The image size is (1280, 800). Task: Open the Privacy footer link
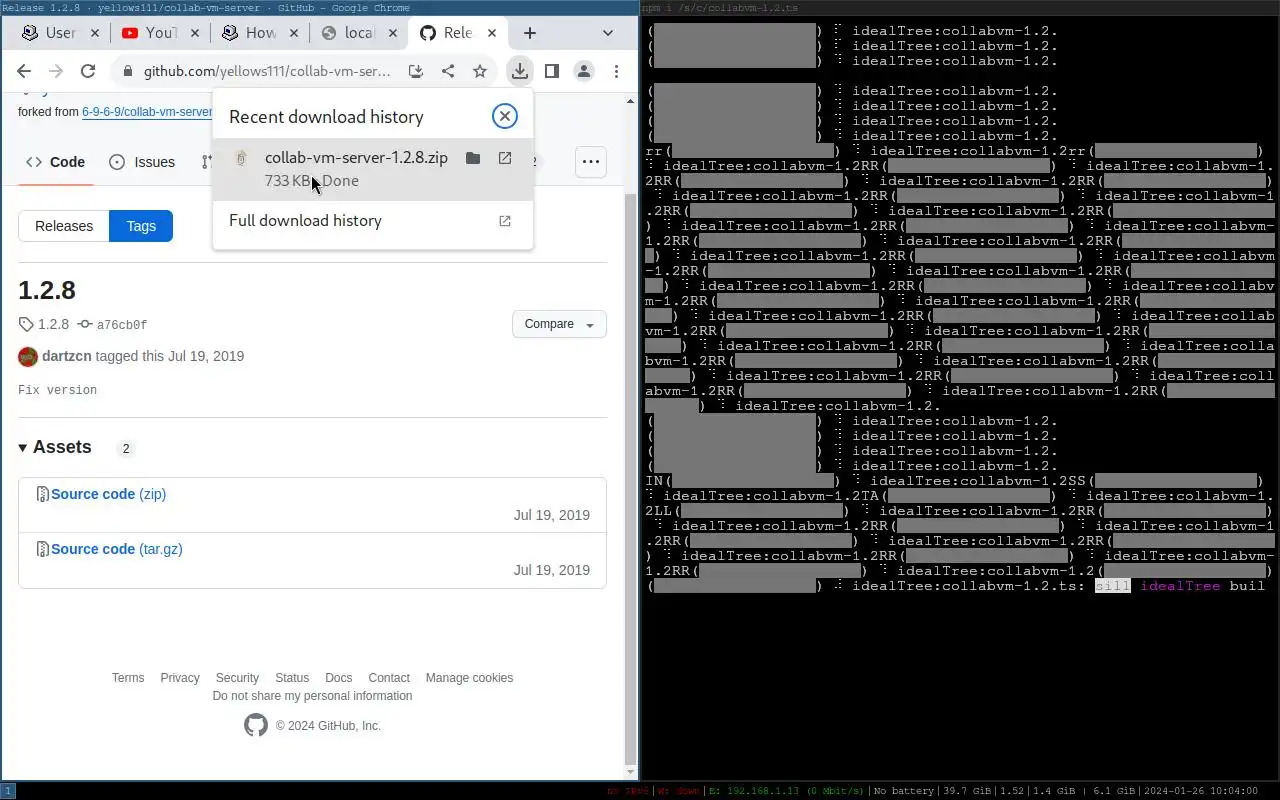180,678
